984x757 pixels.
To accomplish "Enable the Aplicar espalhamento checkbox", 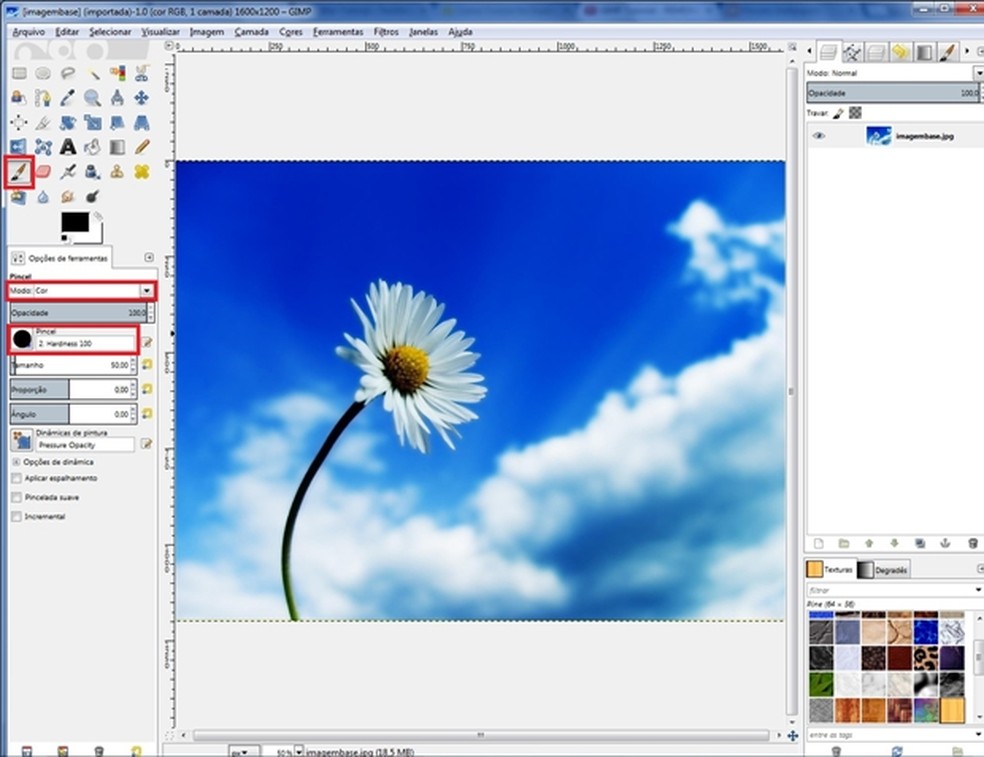I will (16, 479).
